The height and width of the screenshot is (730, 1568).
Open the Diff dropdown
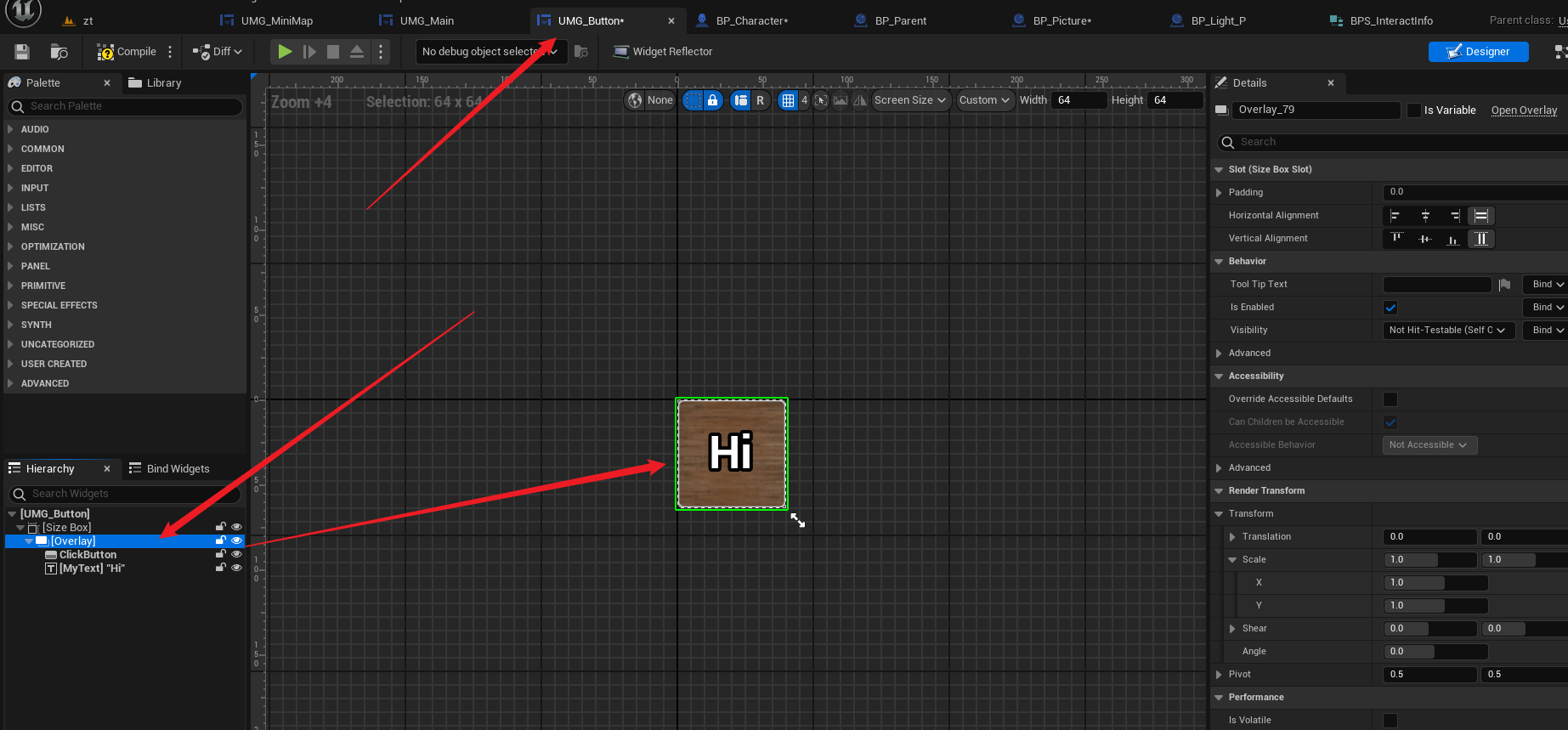[x=218, y=52]
